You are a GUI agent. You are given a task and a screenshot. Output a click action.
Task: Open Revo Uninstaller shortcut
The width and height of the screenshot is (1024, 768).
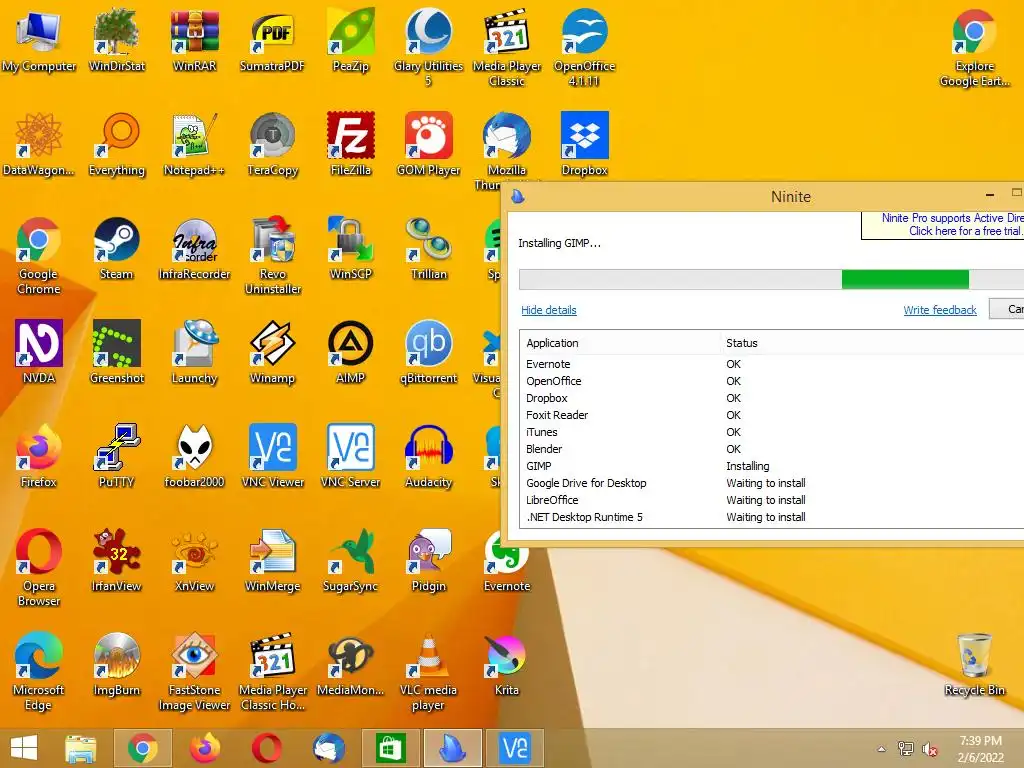click(x=272, y=255)
